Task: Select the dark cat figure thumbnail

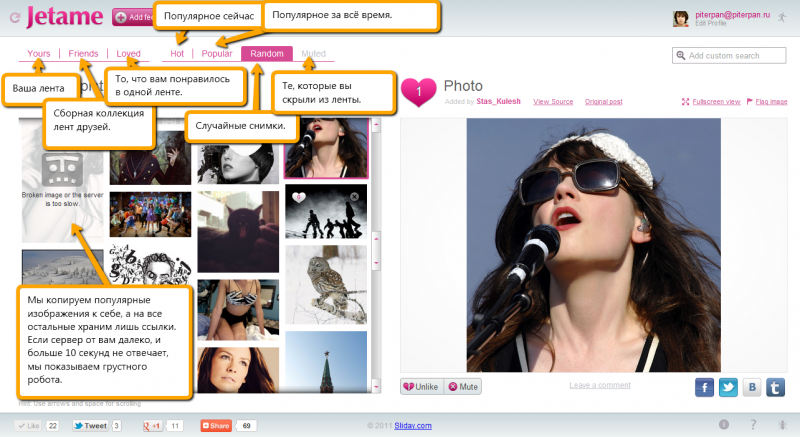Action: coord(238,232)
